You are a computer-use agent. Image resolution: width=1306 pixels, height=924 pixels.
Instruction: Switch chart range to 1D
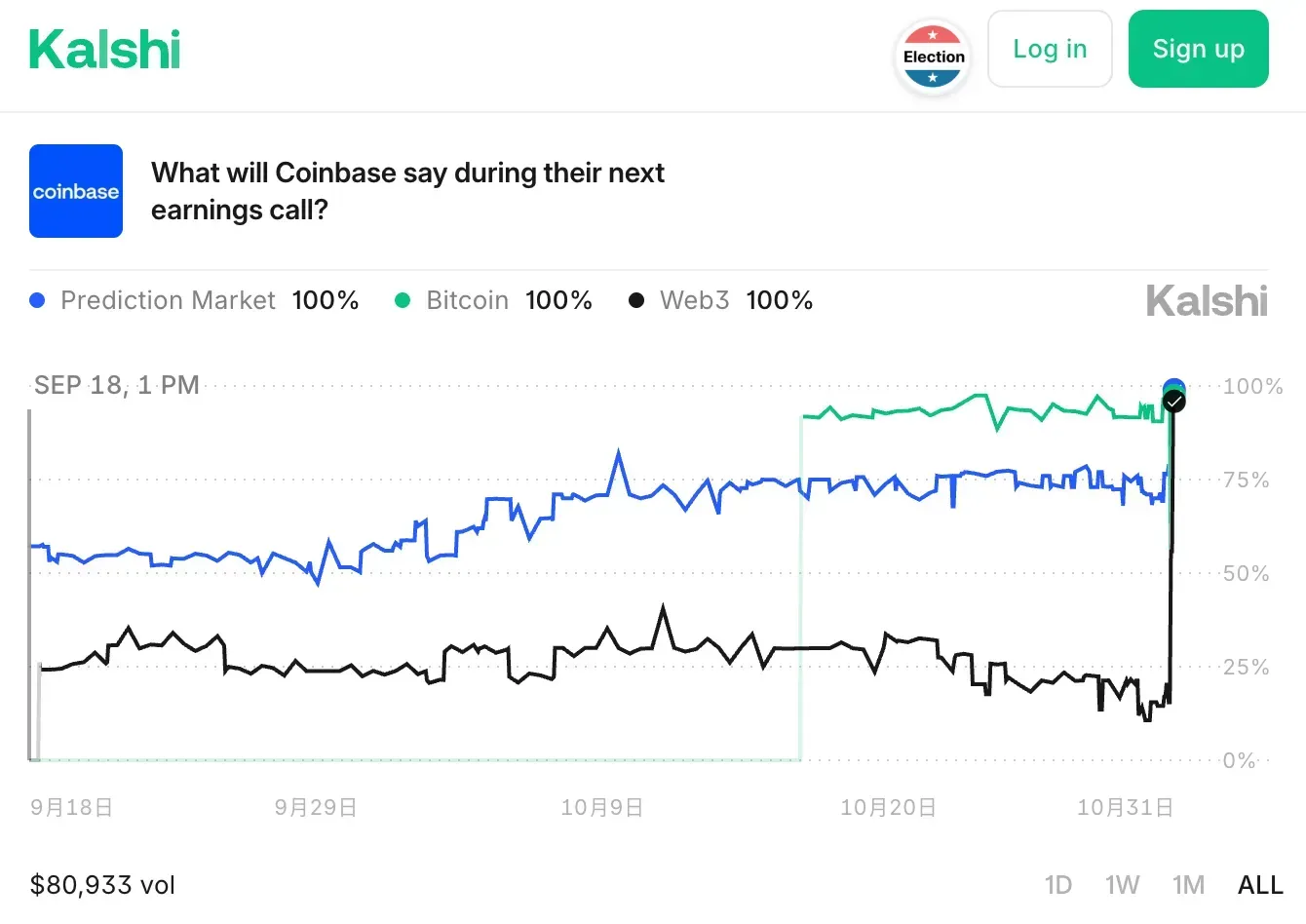[x=1057, y=885]
